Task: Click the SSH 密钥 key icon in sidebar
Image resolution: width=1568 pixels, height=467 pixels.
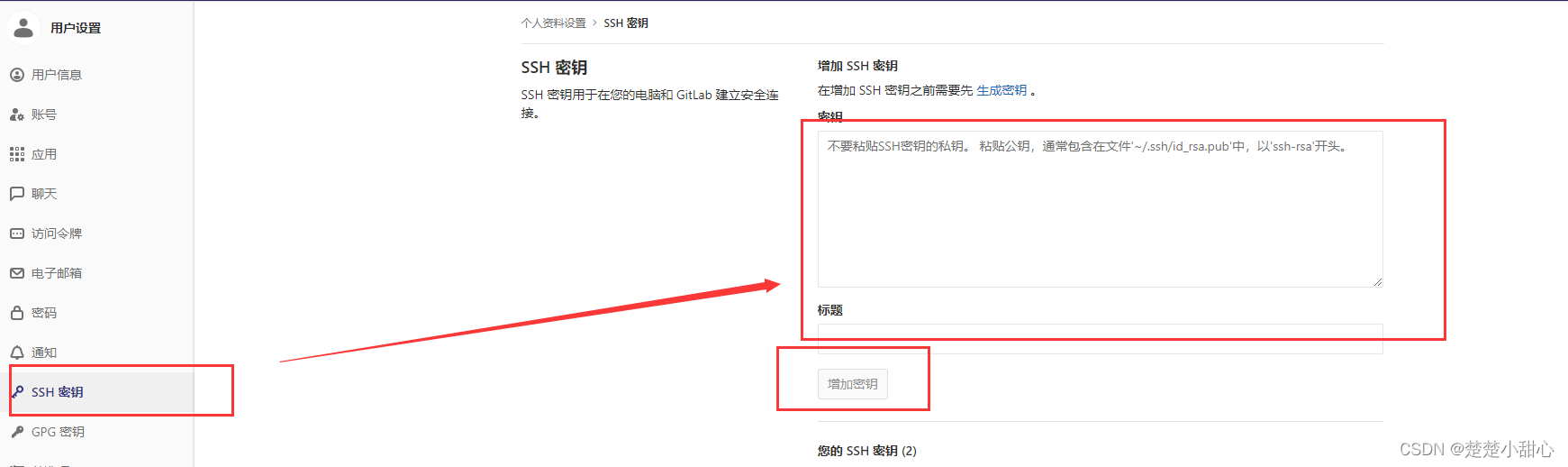Action: (x=17, y=392)
